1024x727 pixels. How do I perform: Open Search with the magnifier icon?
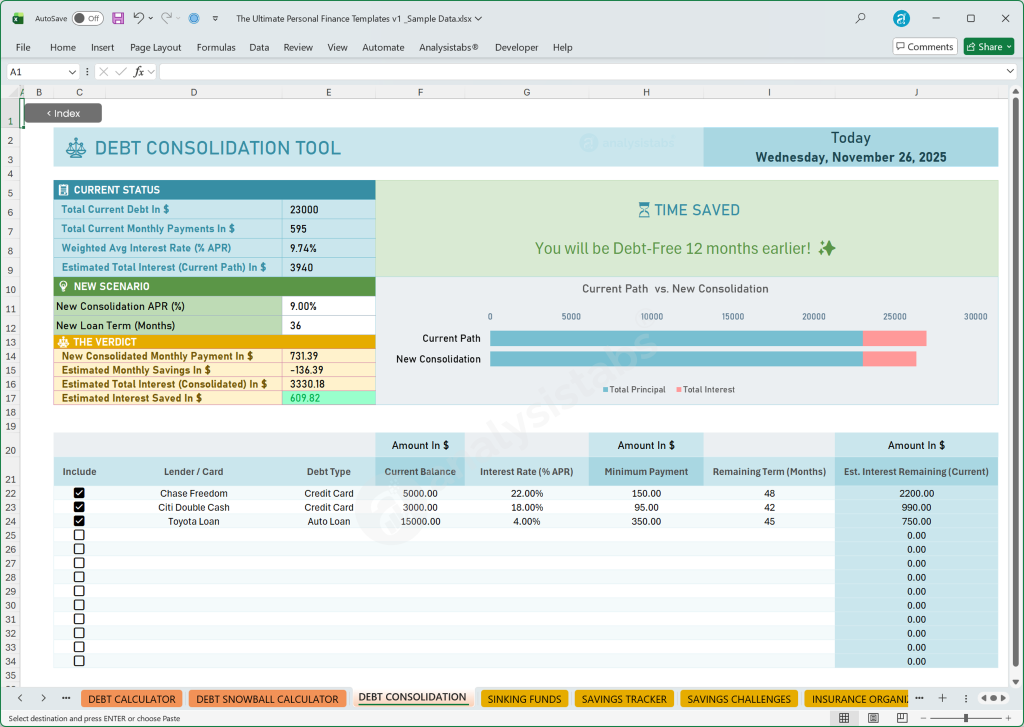click(x=860, y=18)
